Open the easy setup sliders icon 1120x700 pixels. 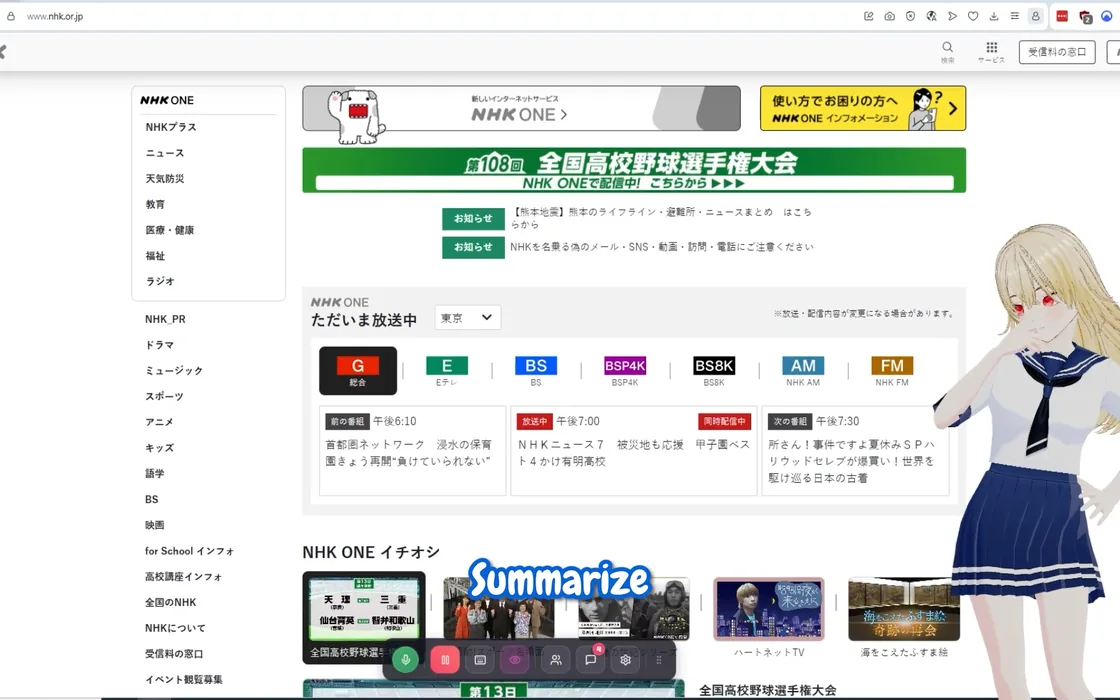tap(1014, 16)
